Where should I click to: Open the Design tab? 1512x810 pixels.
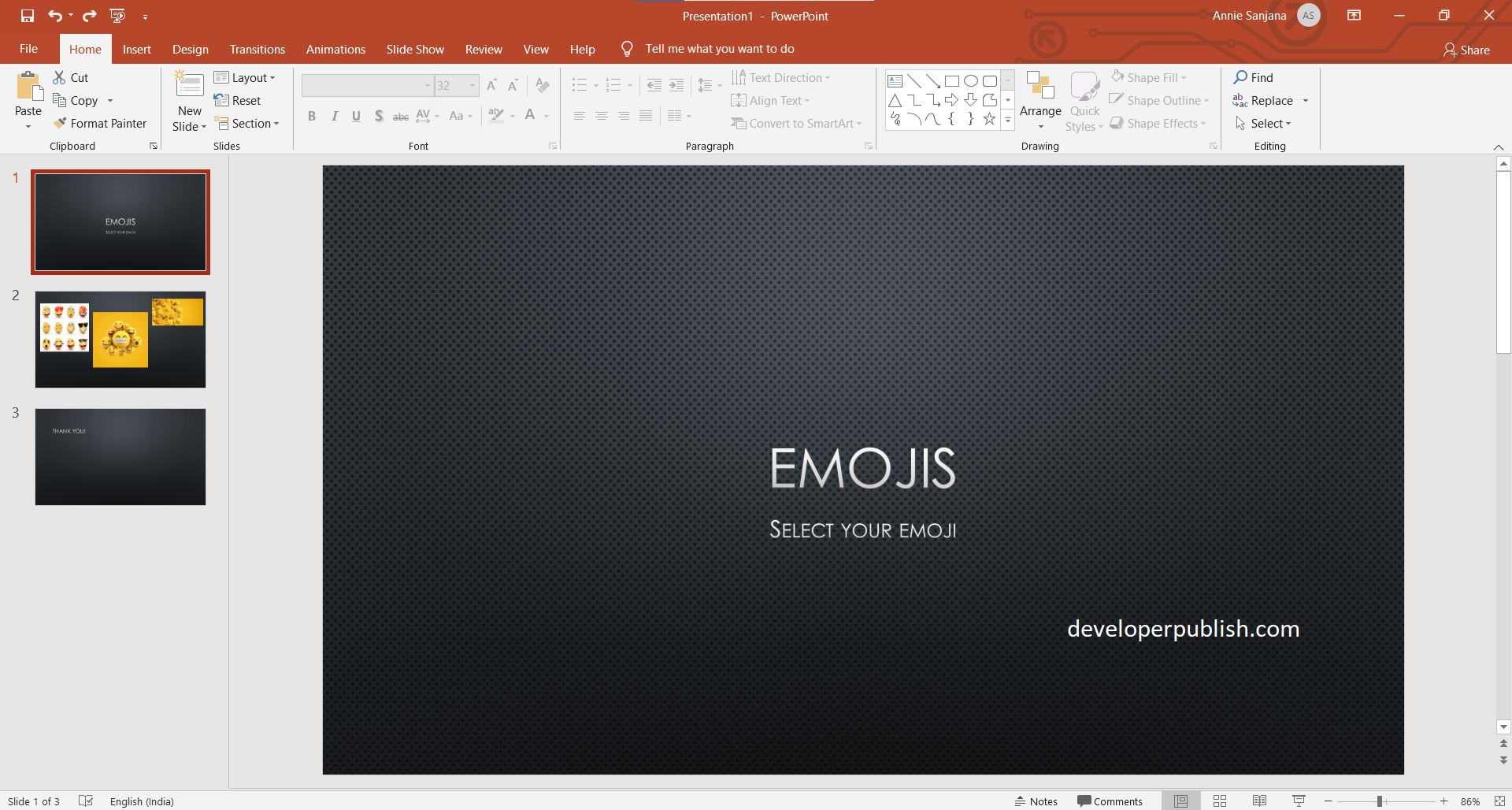coord(190,49)
